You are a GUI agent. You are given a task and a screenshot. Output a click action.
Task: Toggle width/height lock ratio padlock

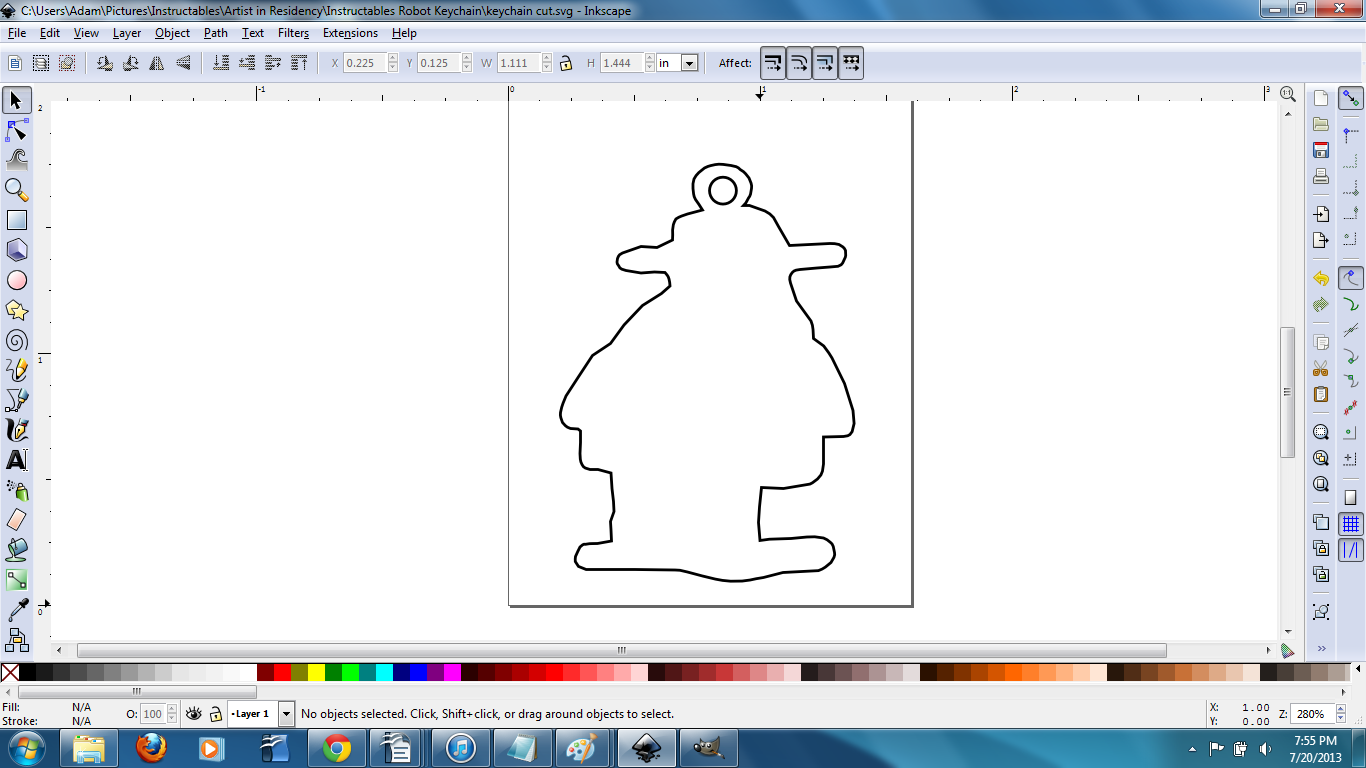click(566, 63)
